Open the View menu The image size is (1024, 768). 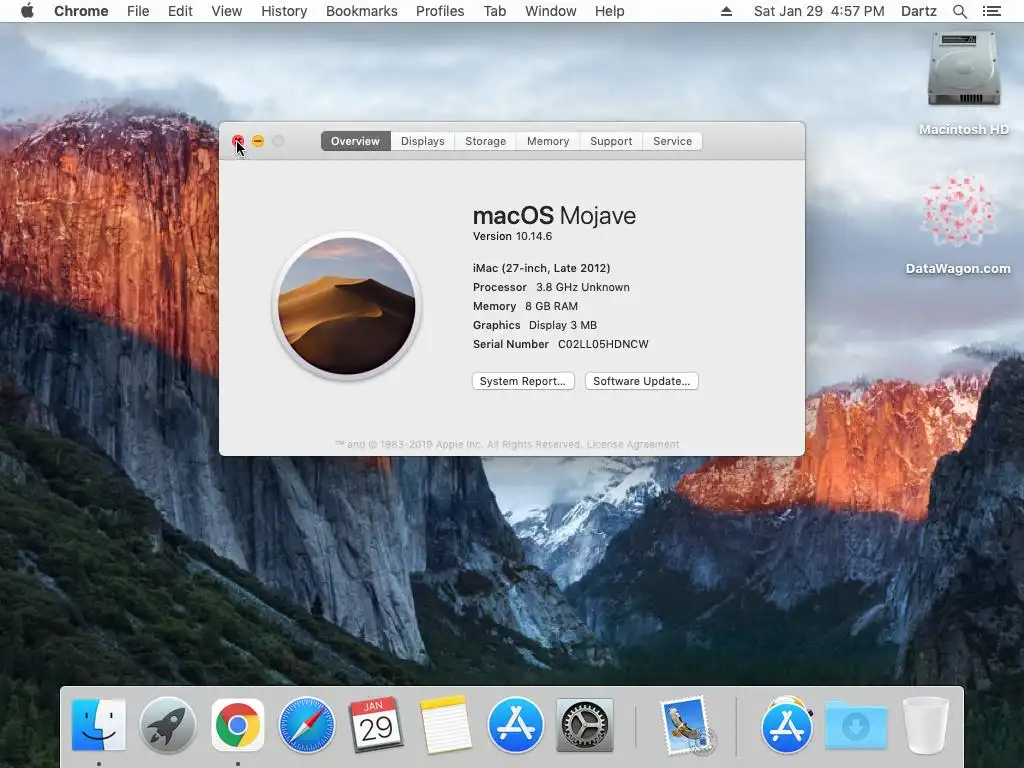(227, 11)
